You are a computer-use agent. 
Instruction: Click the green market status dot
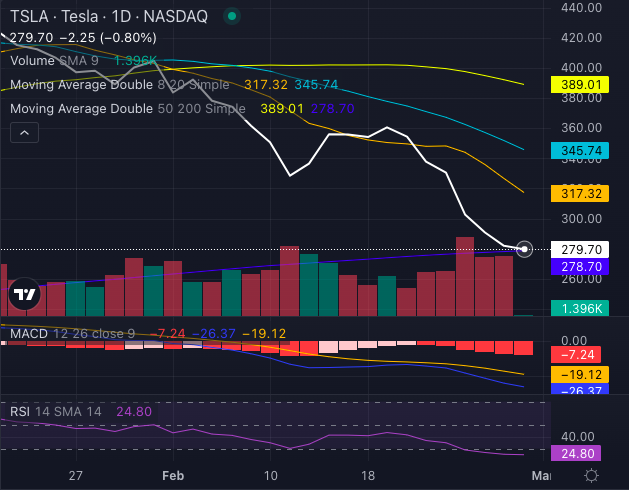pos(232,17)
